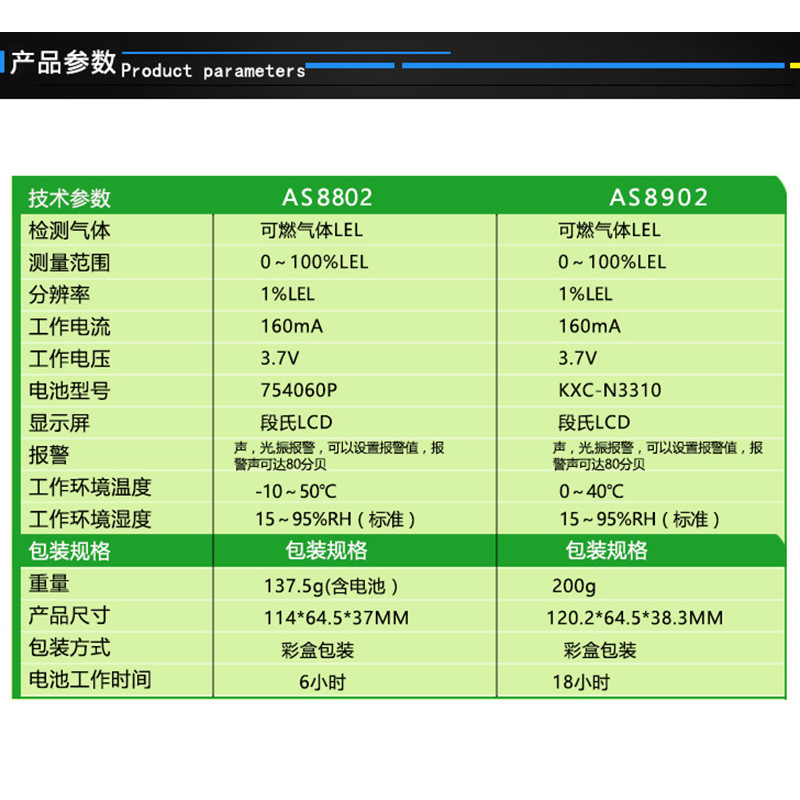
Task: Select temperature value -10～50℃
Action: [296, 491]
